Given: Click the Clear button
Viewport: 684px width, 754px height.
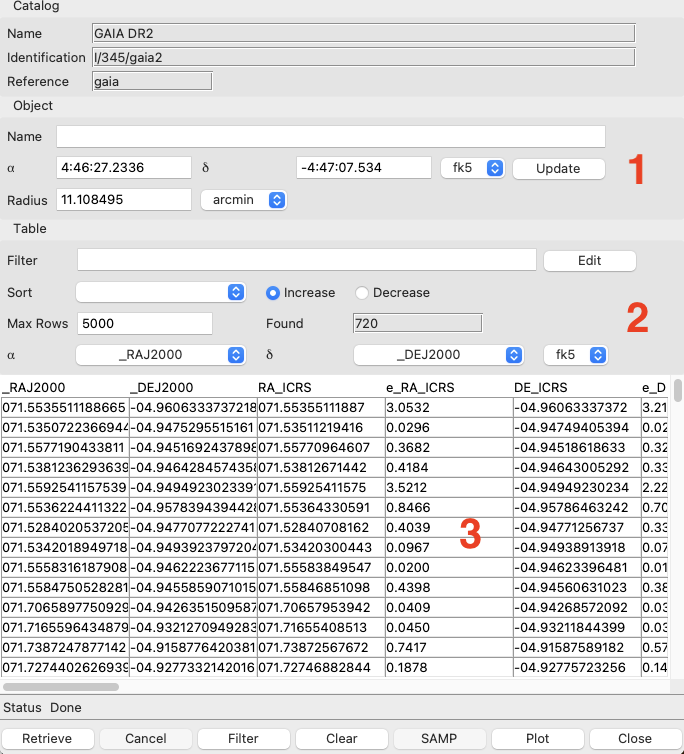Looking at the screenshot, I should (341, 739).
